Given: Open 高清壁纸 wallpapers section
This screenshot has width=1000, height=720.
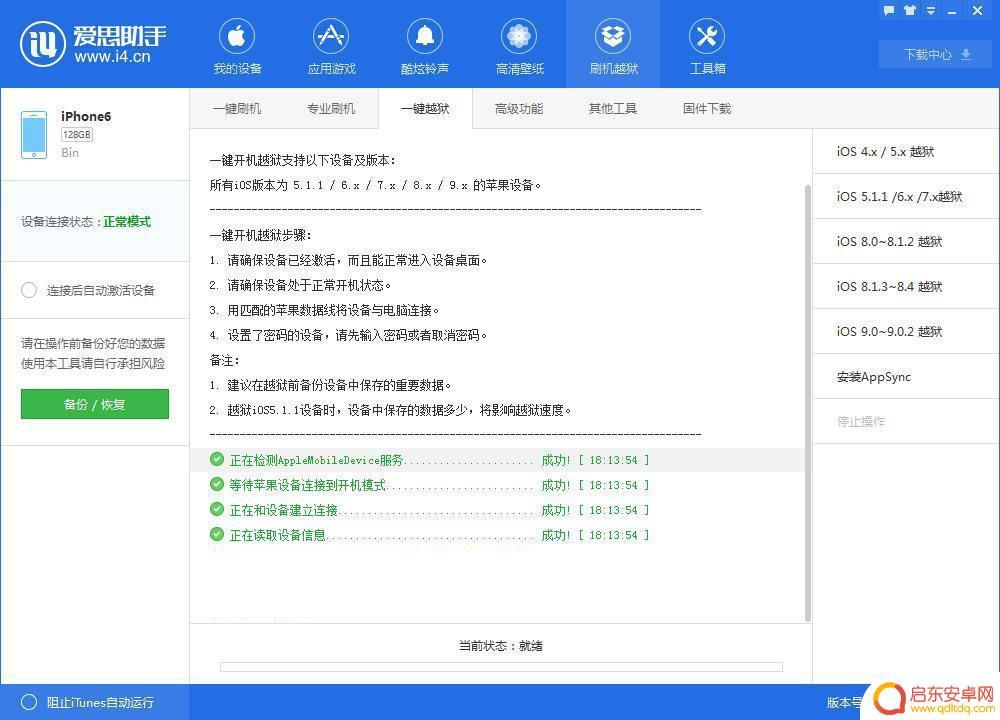Looking at the screenshot, I should (x=519, y=46).
